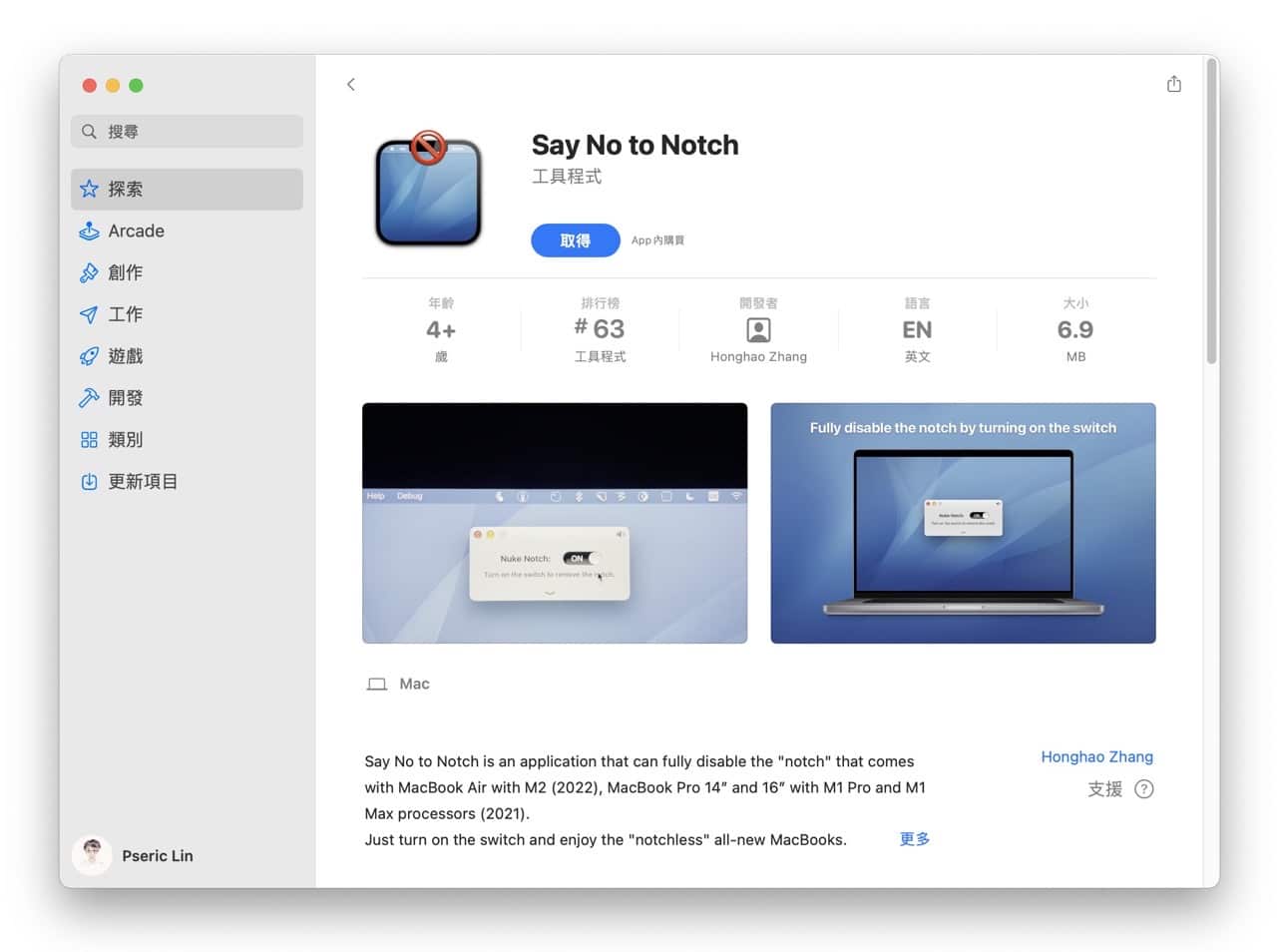The image size is (1277, 952).
Task: Open Pseric Lin account name
Action: click(158, 855)
